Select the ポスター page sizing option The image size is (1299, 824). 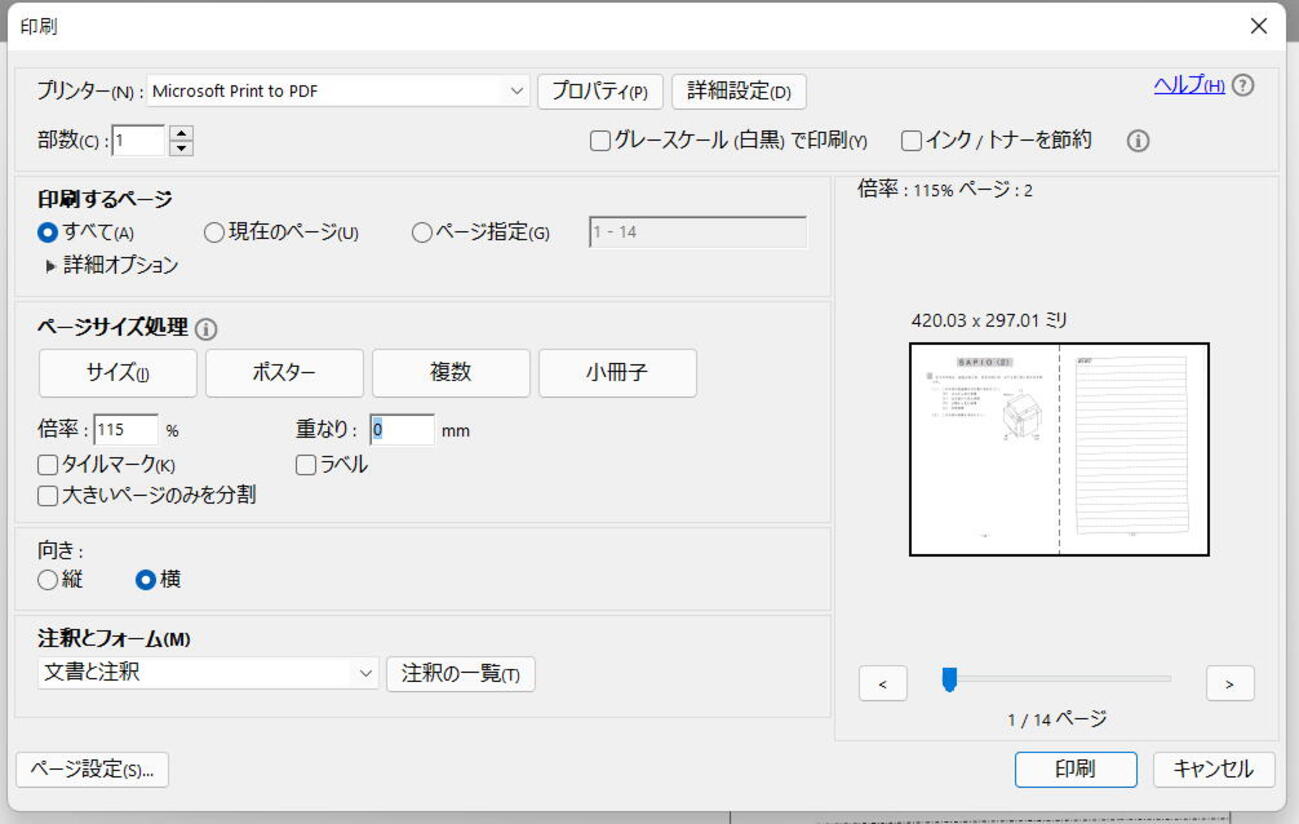[x=284, y=373]
